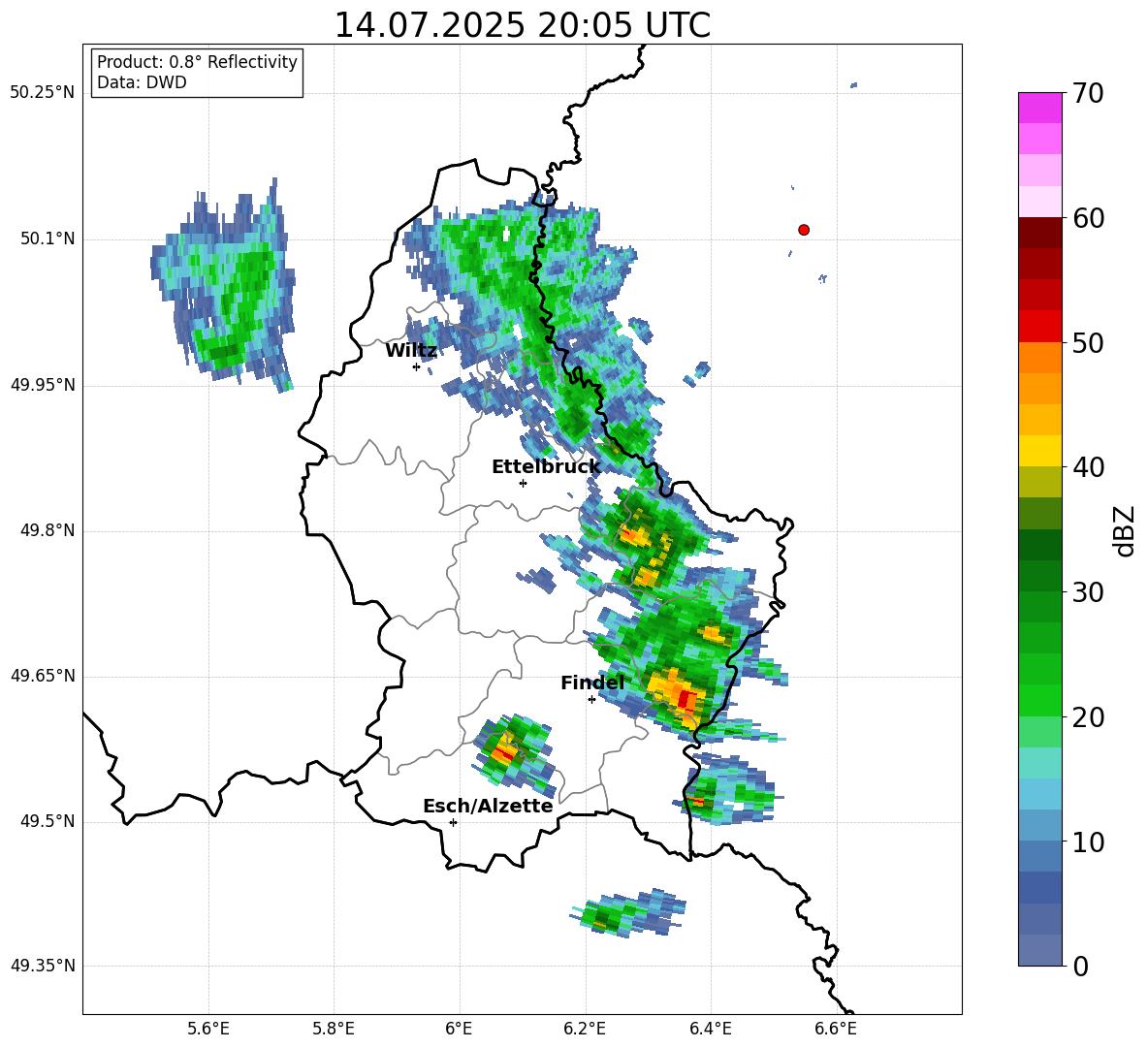
Task: Click the 50.25°N latitude label
Action: [x=43, y=93]
